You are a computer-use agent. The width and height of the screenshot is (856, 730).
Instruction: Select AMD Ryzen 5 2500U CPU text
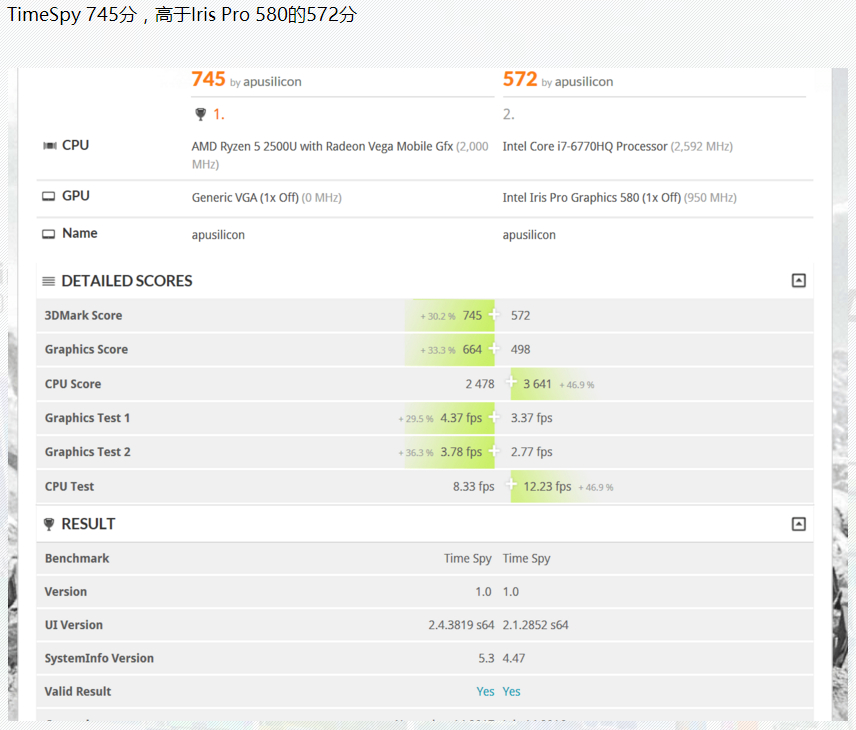322,146
